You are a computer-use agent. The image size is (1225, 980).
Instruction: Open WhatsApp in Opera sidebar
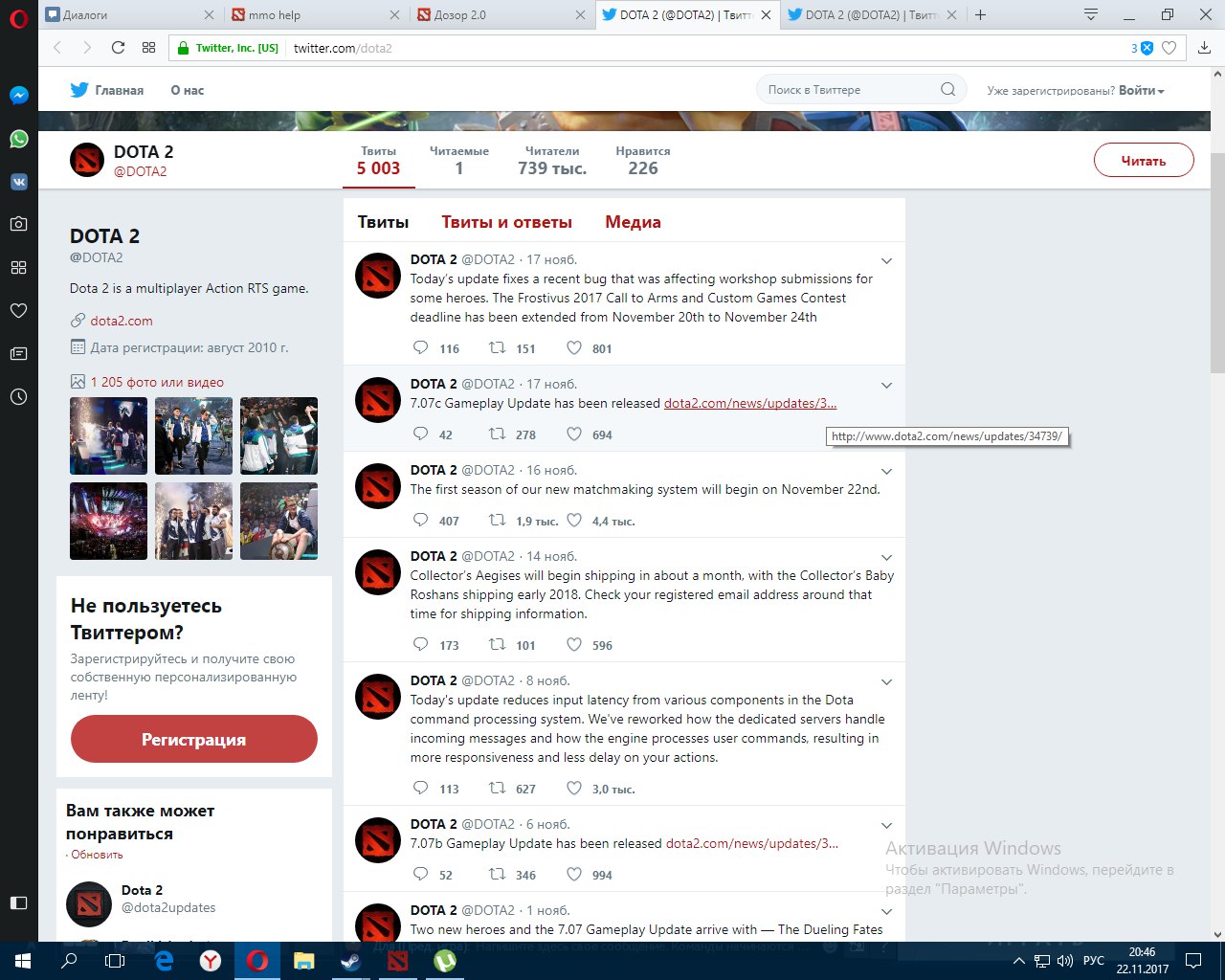pos(18,139)
